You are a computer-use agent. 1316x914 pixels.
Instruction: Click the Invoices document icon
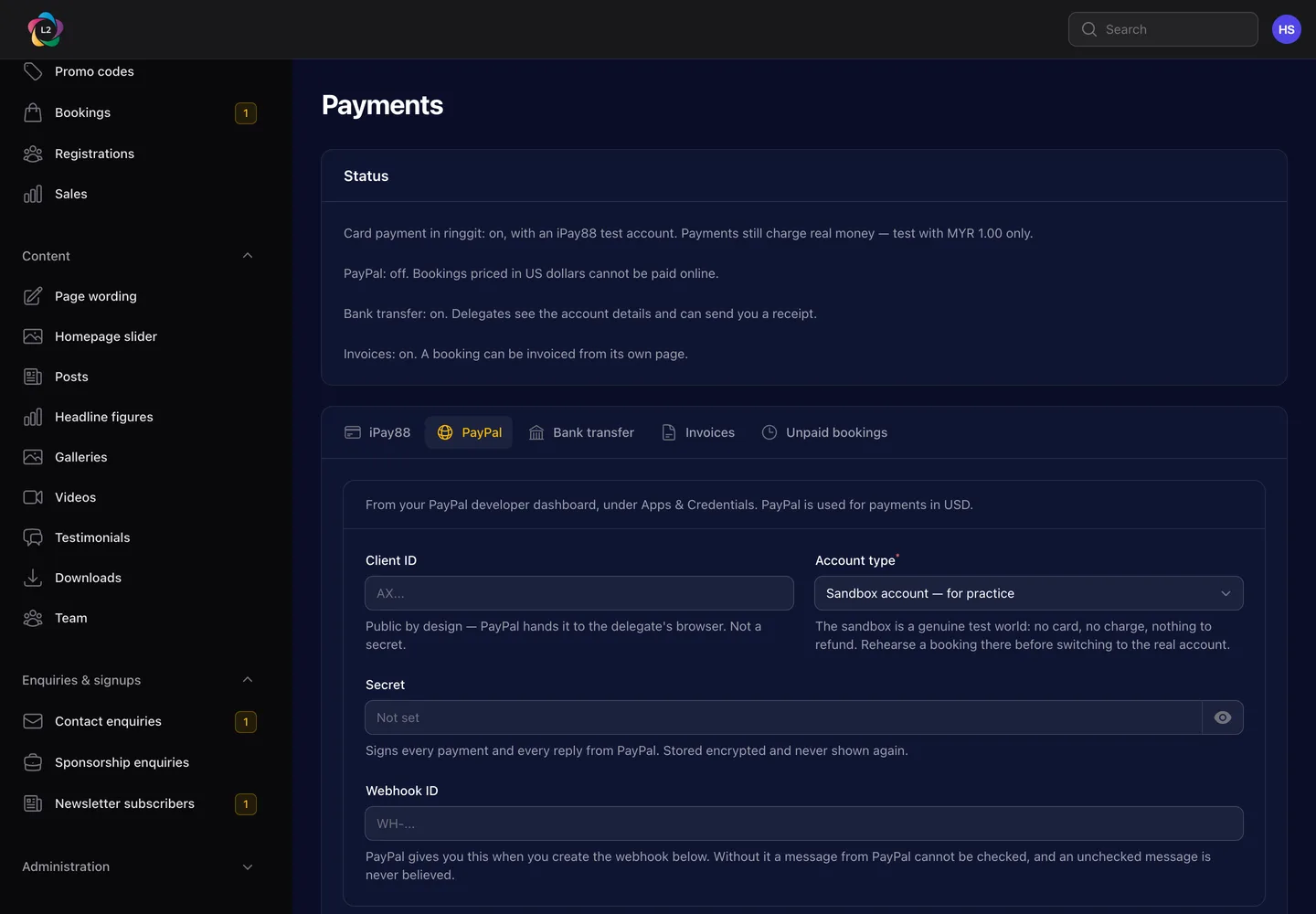[x=669, y=432]
